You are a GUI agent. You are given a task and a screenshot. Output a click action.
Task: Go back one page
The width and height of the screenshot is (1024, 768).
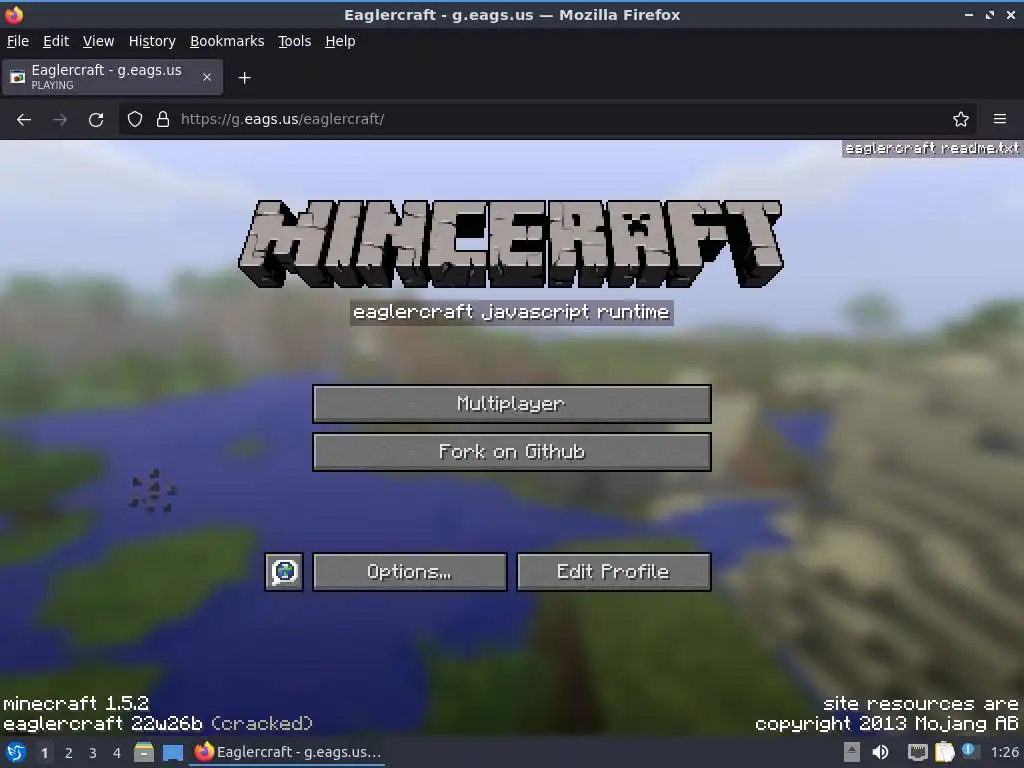[24, 120]
